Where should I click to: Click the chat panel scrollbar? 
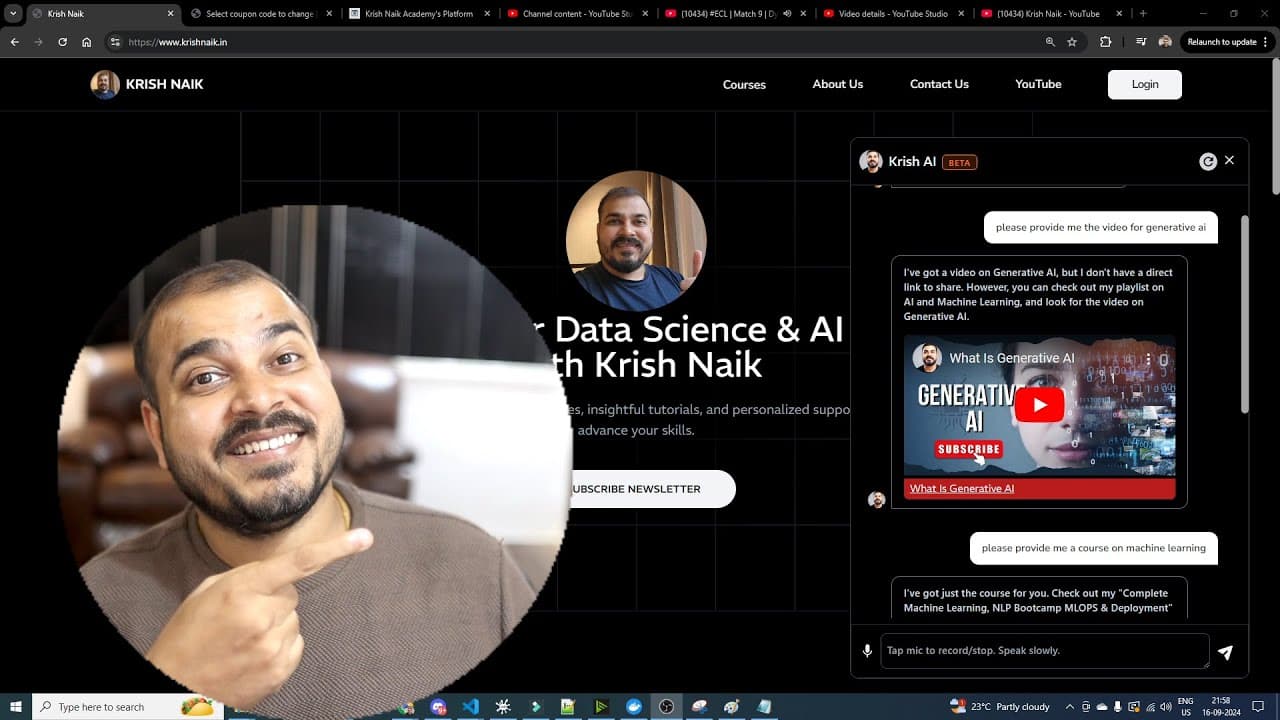click(x=1244, y=312)
